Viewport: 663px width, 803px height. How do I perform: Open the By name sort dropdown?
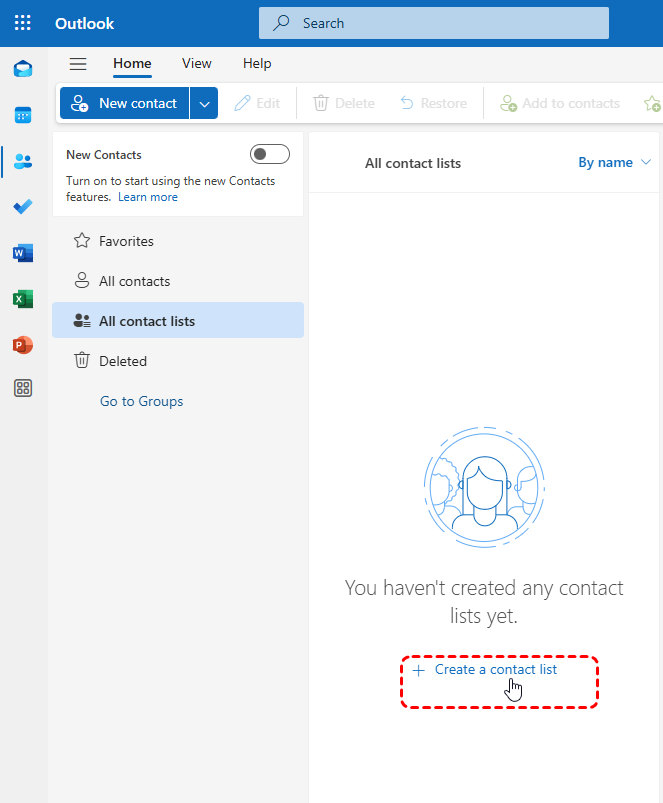point(614,162)
